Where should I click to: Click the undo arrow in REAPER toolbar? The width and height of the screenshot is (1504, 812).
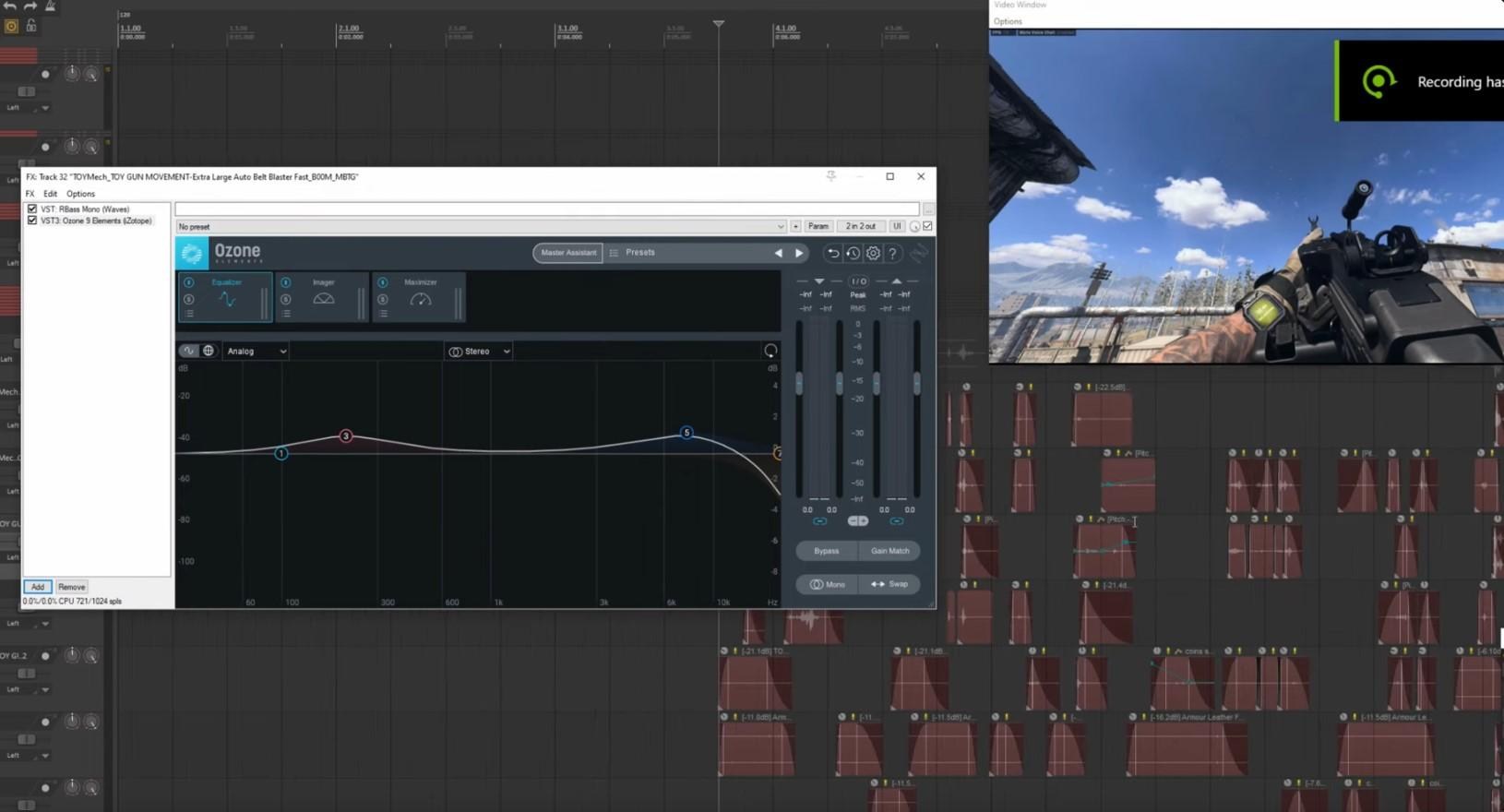click(x=10, y=6)
